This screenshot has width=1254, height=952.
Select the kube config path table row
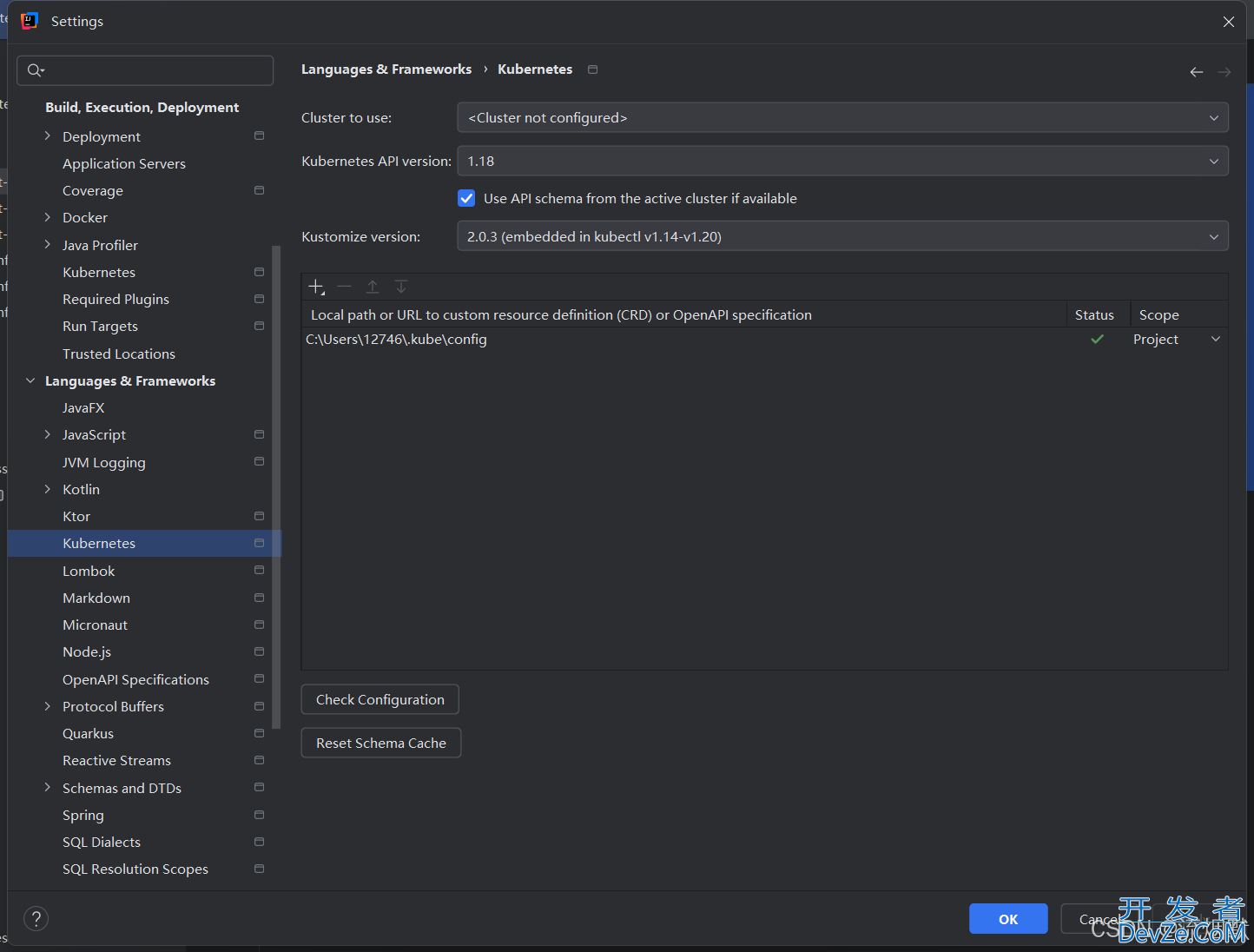[764, 339]
